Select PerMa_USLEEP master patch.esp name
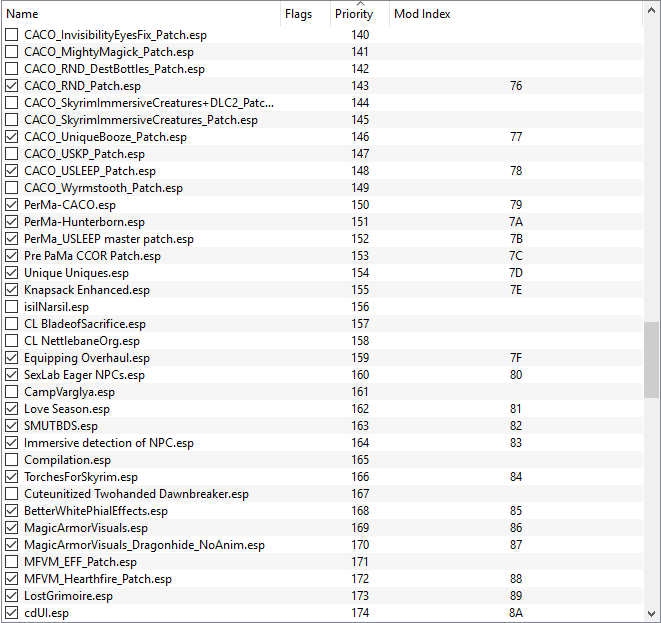 109,239
